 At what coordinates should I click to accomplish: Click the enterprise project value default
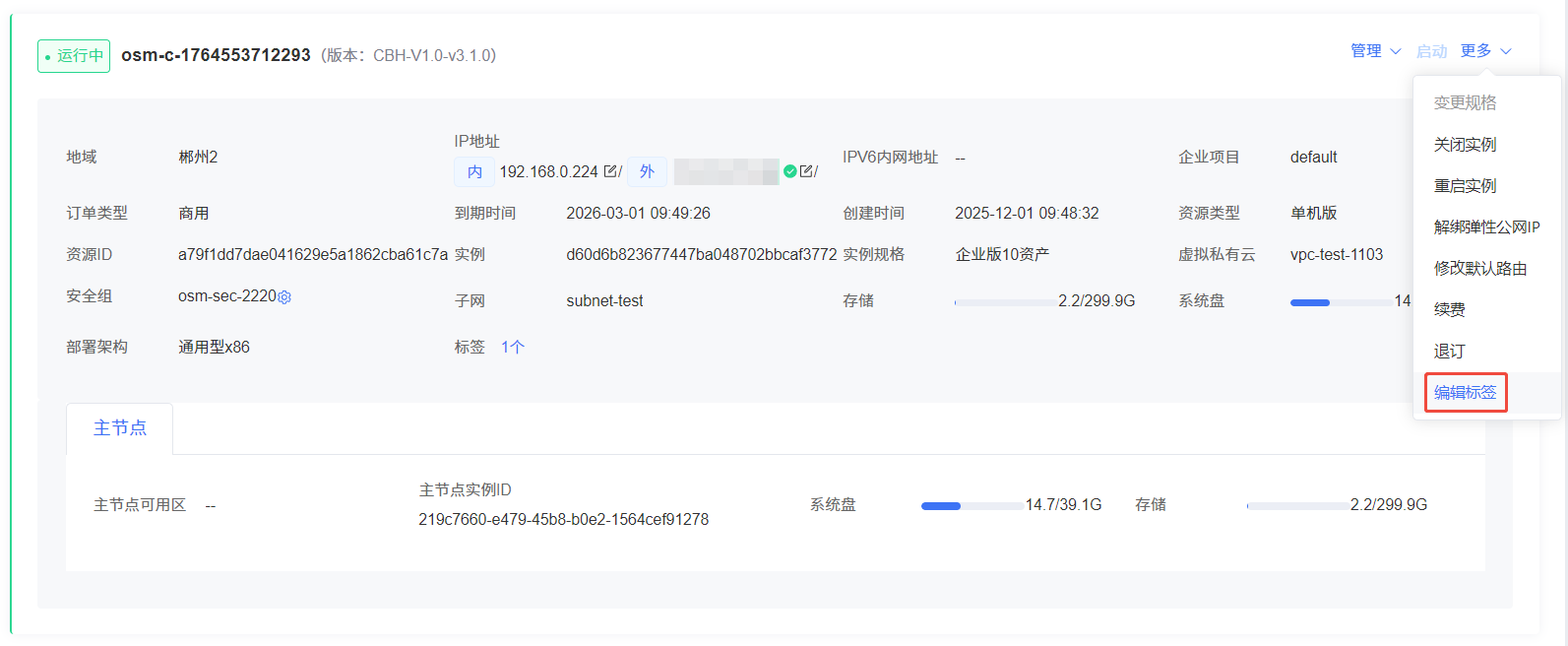coord(1314,157)
